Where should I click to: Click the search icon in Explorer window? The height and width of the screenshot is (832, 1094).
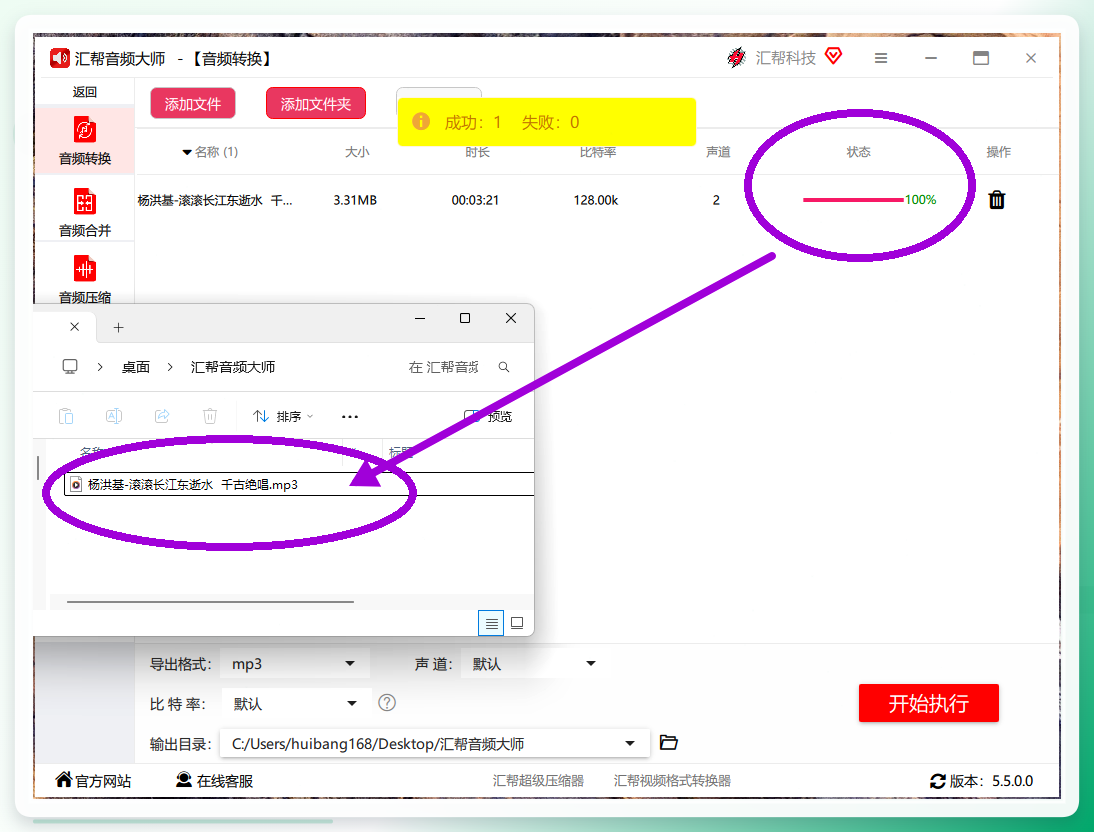tap(504, 367)
